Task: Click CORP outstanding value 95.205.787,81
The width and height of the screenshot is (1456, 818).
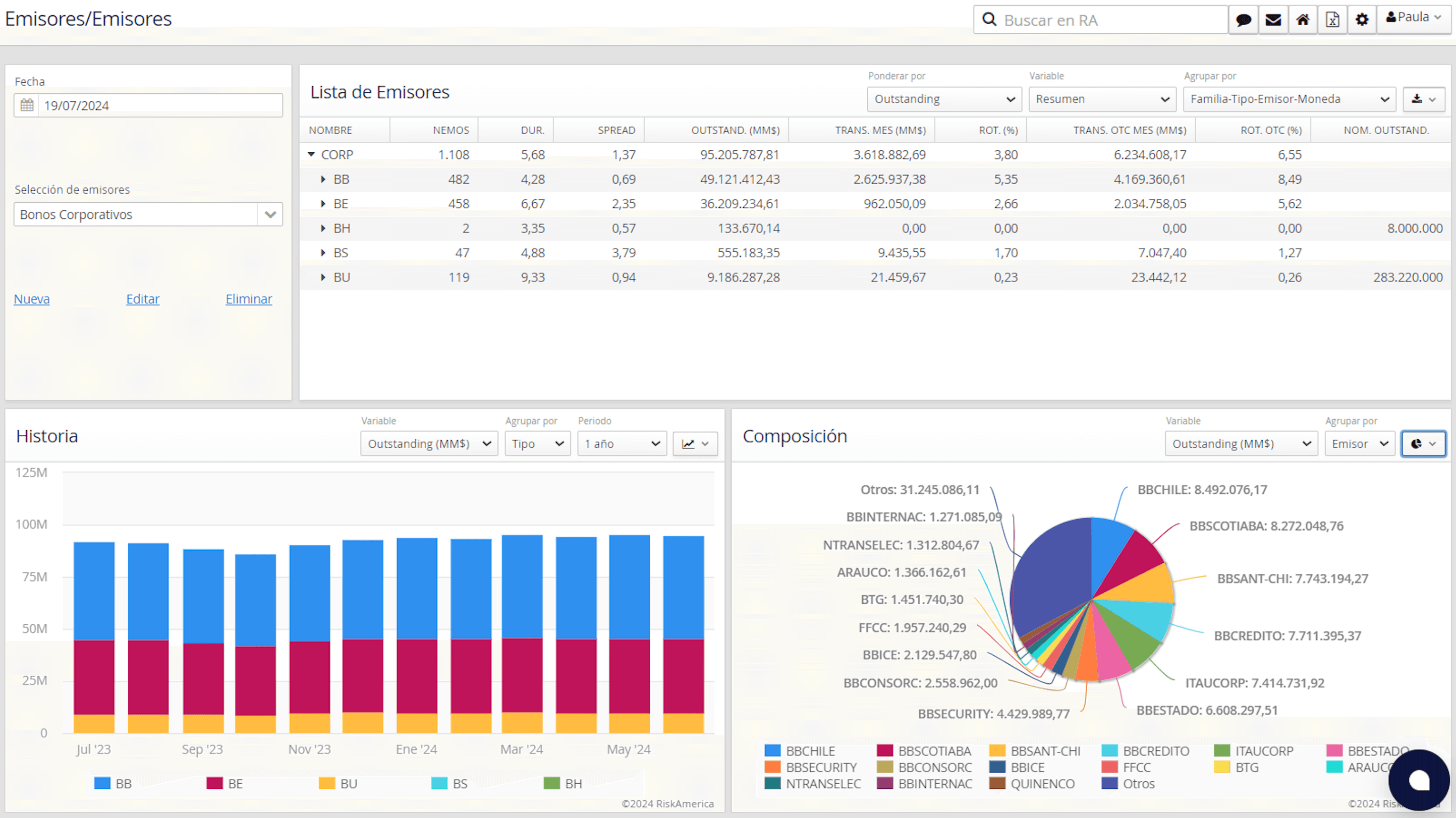Action: coord(739,154)
